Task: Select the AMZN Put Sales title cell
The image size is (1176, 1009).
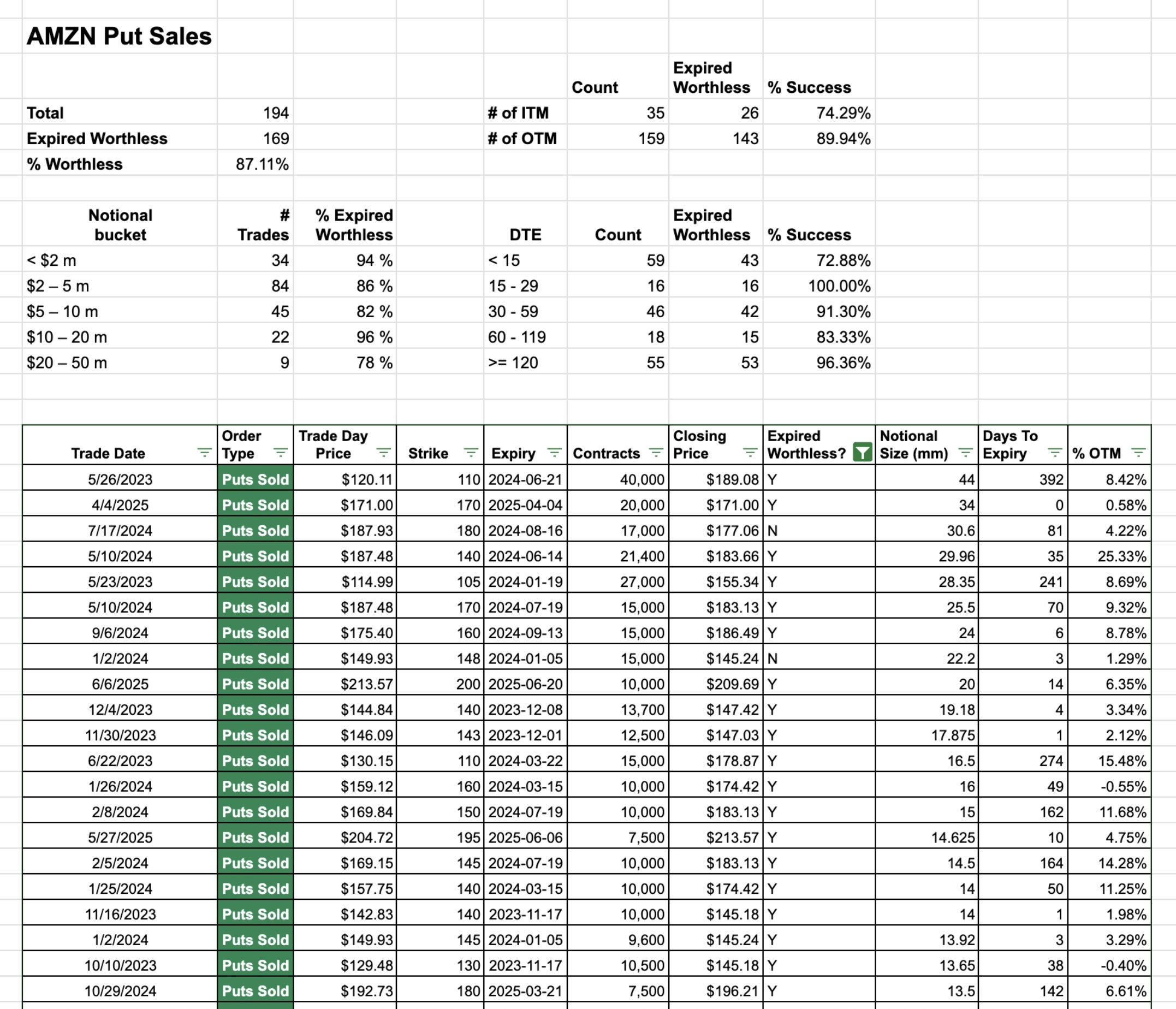Action: 119,37
